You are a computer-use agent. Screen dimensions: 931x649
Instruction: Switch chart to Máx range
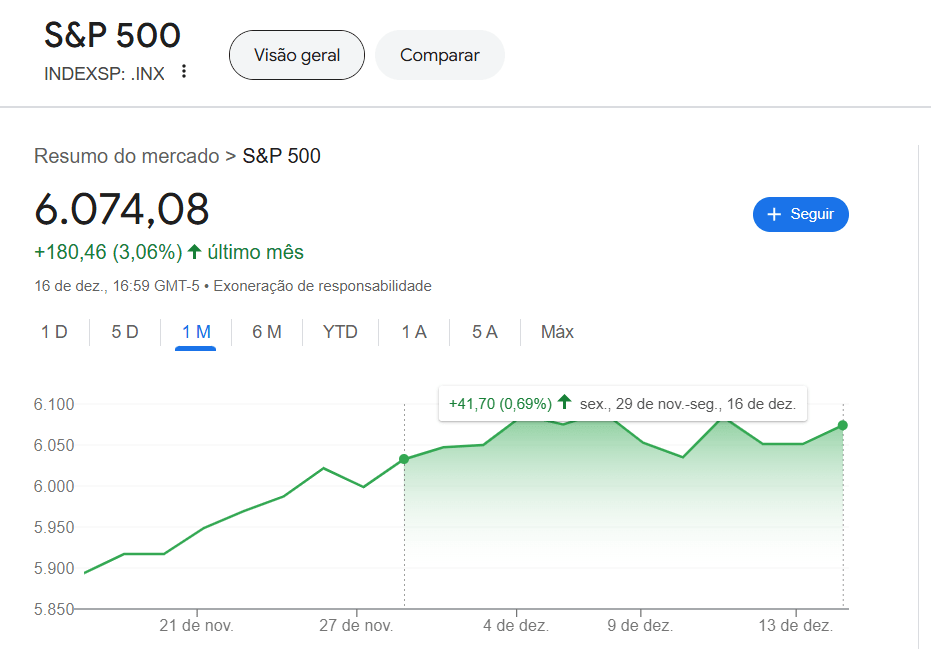(x=557, y=332)
